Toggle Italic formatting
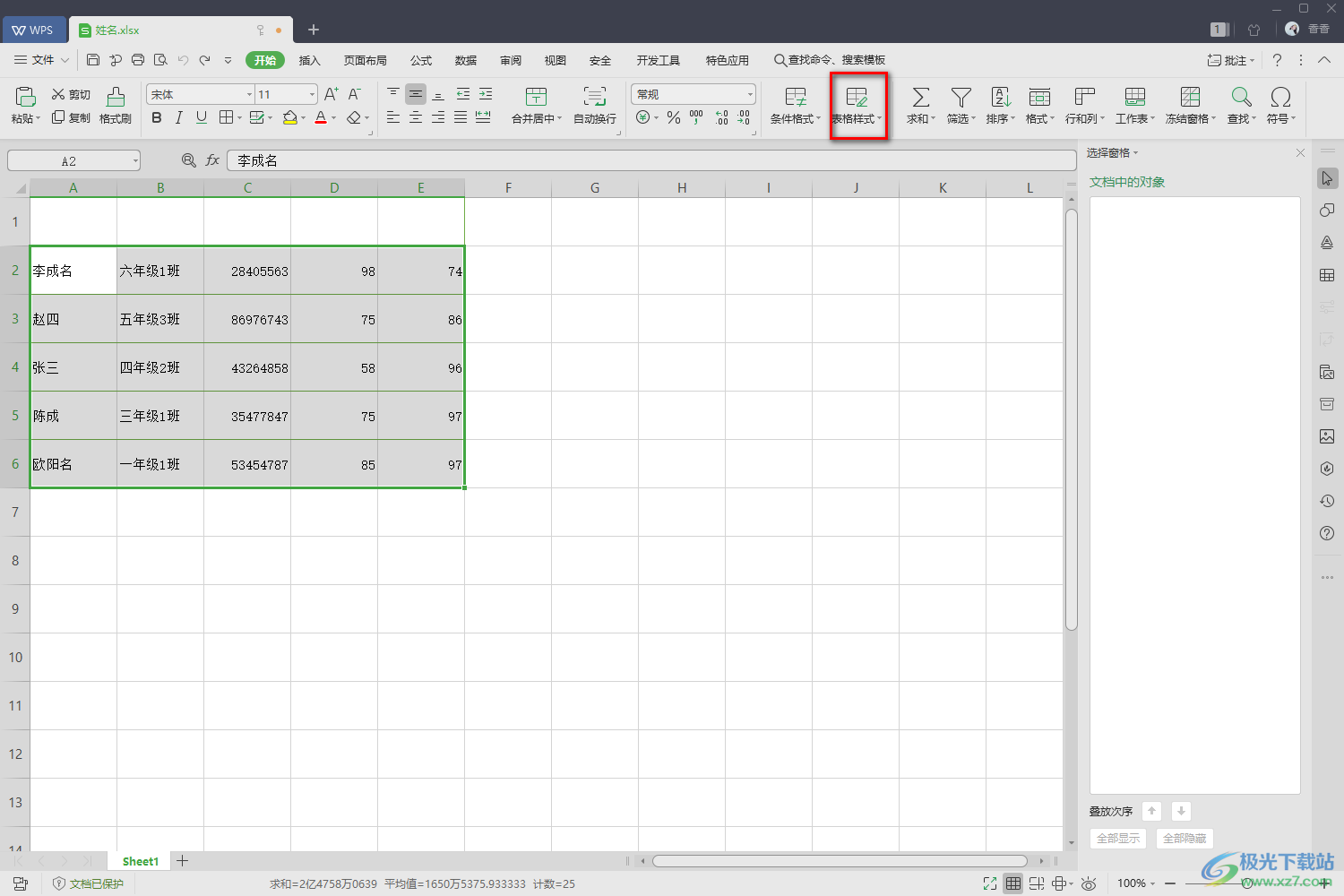Screen dimensions: 1344x896 tap(179, 117)
